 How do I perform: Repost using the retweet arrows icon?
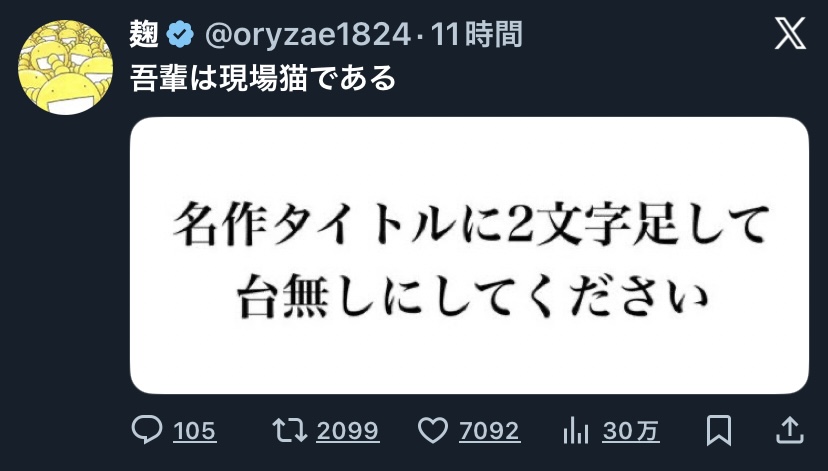click(290, 430)
